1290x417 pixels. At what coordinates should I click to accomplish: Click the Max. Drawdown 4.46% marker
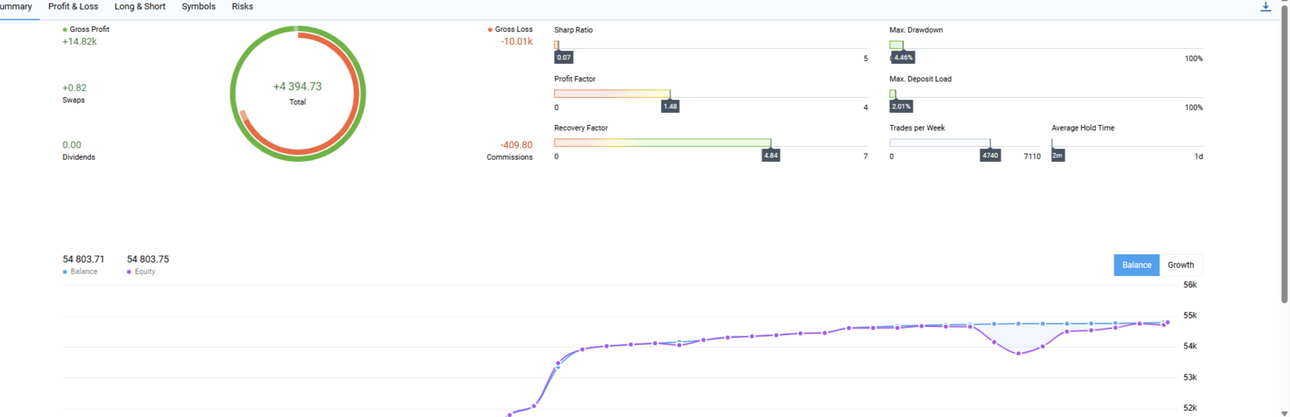pyautogui.click(x=903, y=58)
